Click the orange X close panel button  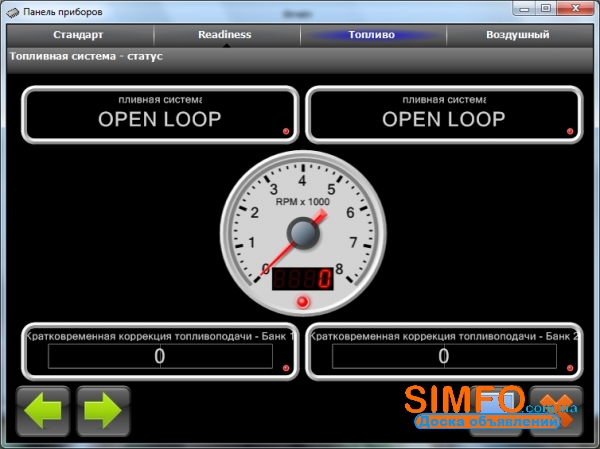(x=557, y=411)
